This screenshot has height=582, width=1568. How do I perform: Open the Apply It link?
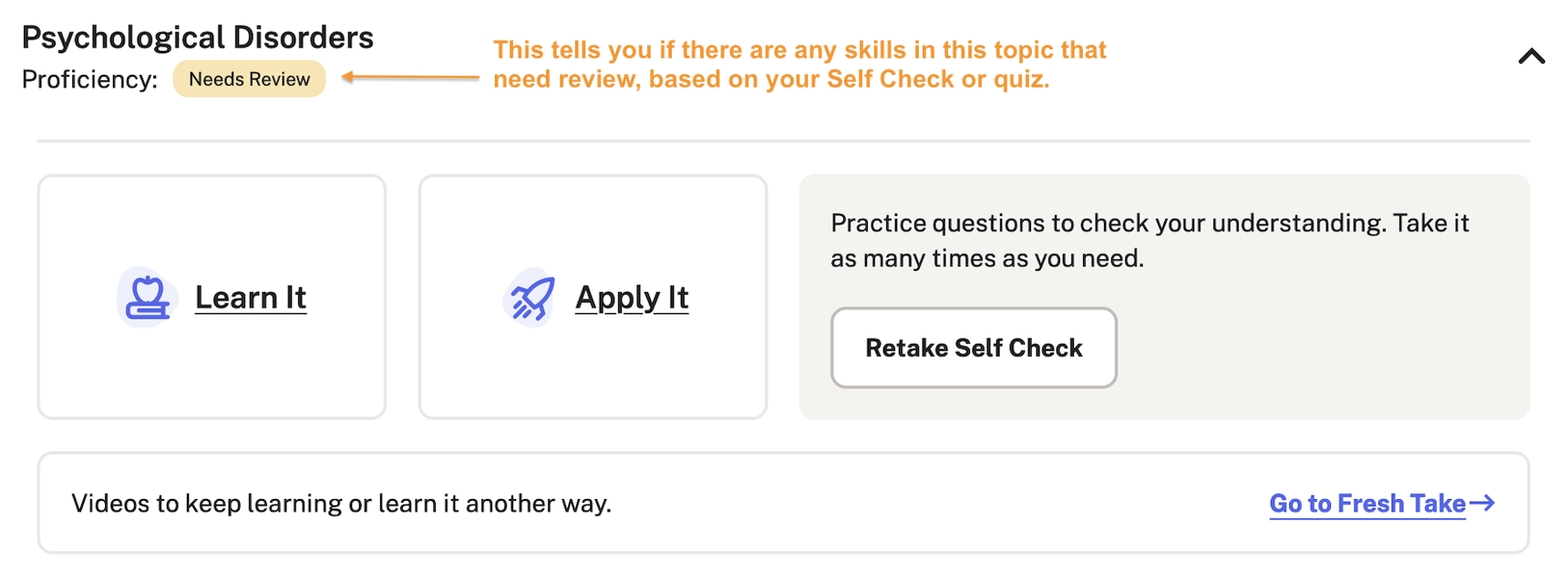click(x=632, y=297)
